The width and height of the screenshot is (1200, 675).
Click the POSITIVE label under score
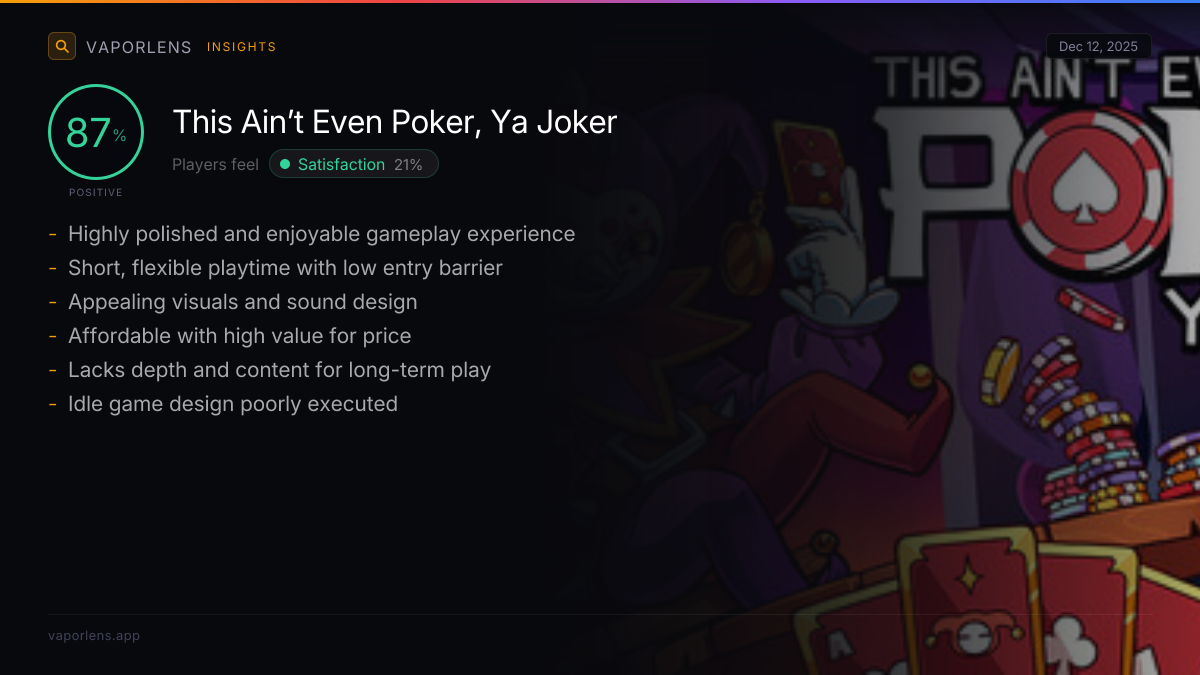click(96, 192)
